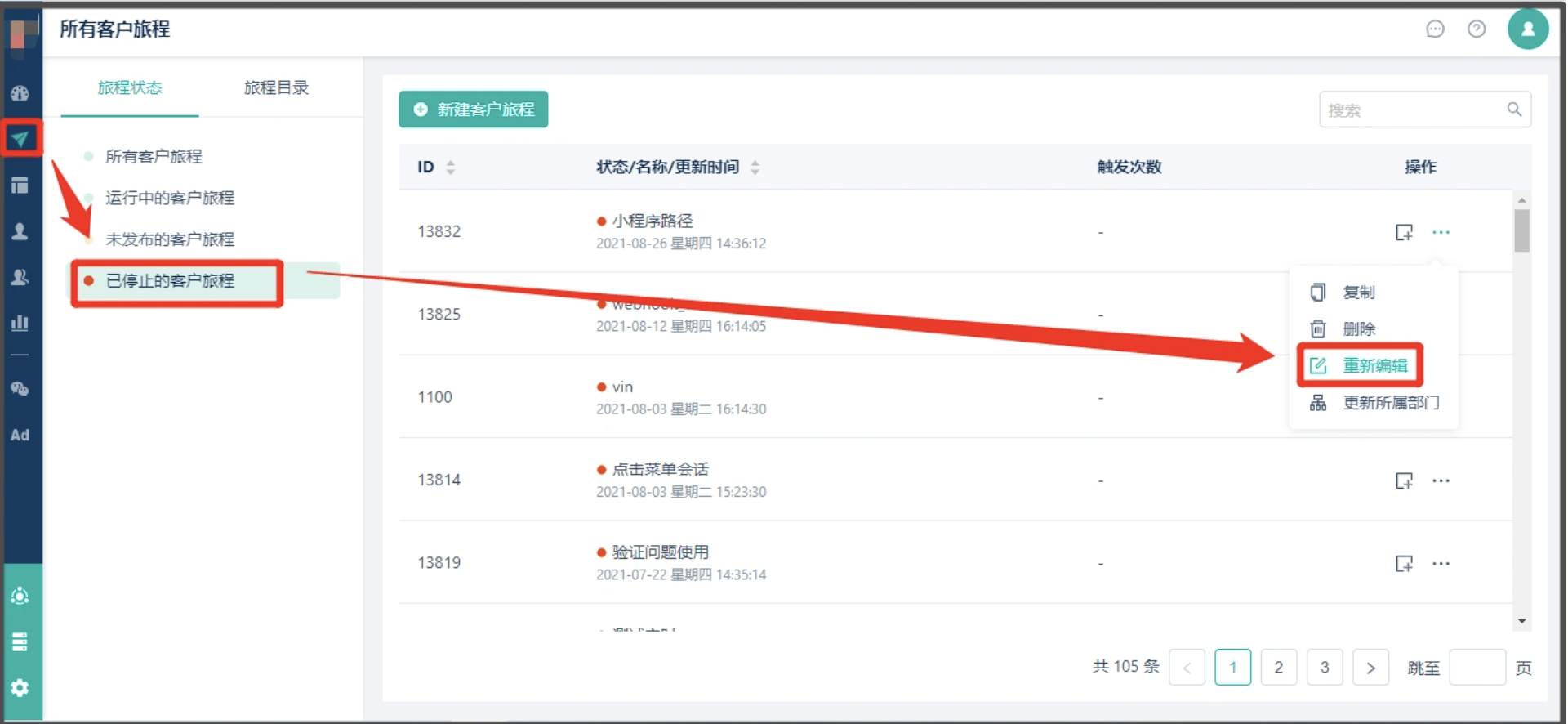
Task: Select 重新编辑 from the context menu
Action: [x=1374, y=365]
